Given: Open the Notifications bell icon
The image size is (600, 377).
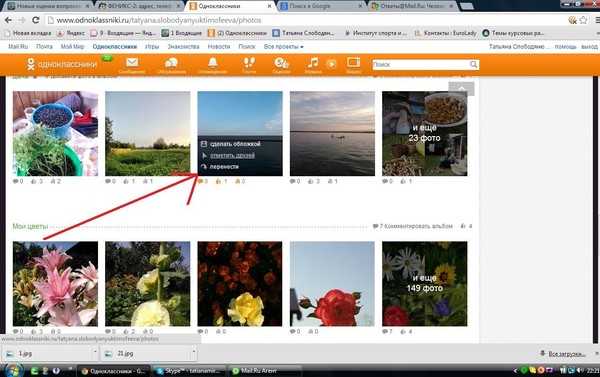Looking at the screenshot, I should click(x=212, y=62).
